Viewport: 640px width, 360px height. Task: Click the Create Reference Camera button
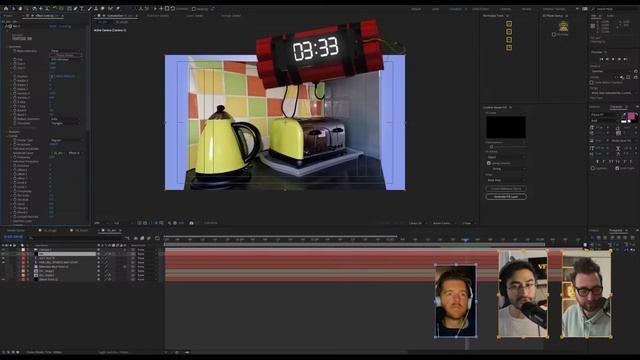[506, 189]
